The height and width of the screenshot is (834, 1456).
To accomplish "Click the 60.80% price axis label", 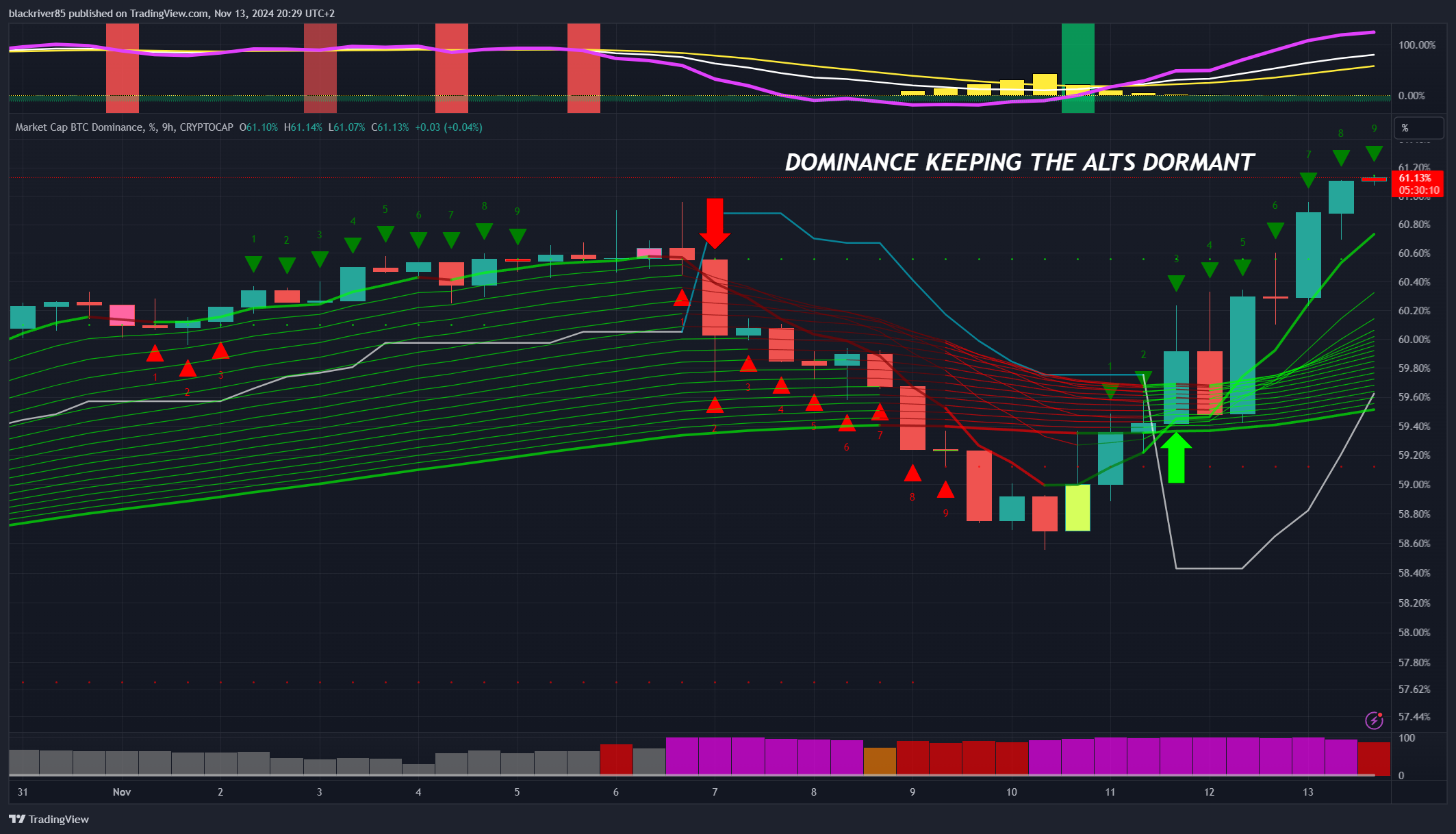I will click(x=1414, y=225).
